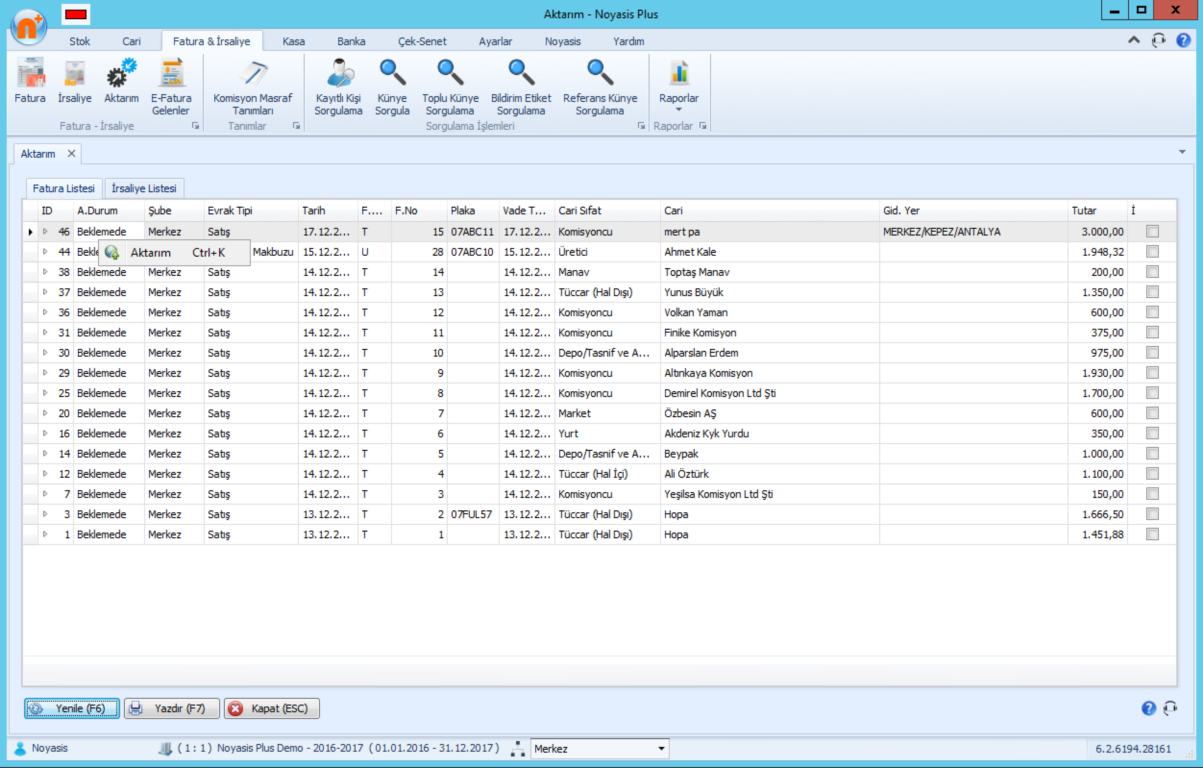Launch the Aktarım transfer tool in ribbon
The height and width of the screenshot is (768, 1203).
pyautogui.click(x=122, y=82)
